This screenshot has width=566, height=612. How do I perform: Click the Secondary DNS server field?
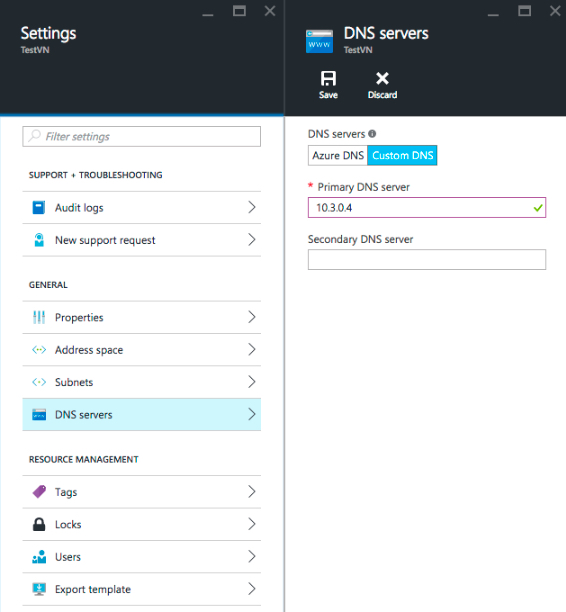(x=427, y=260)
